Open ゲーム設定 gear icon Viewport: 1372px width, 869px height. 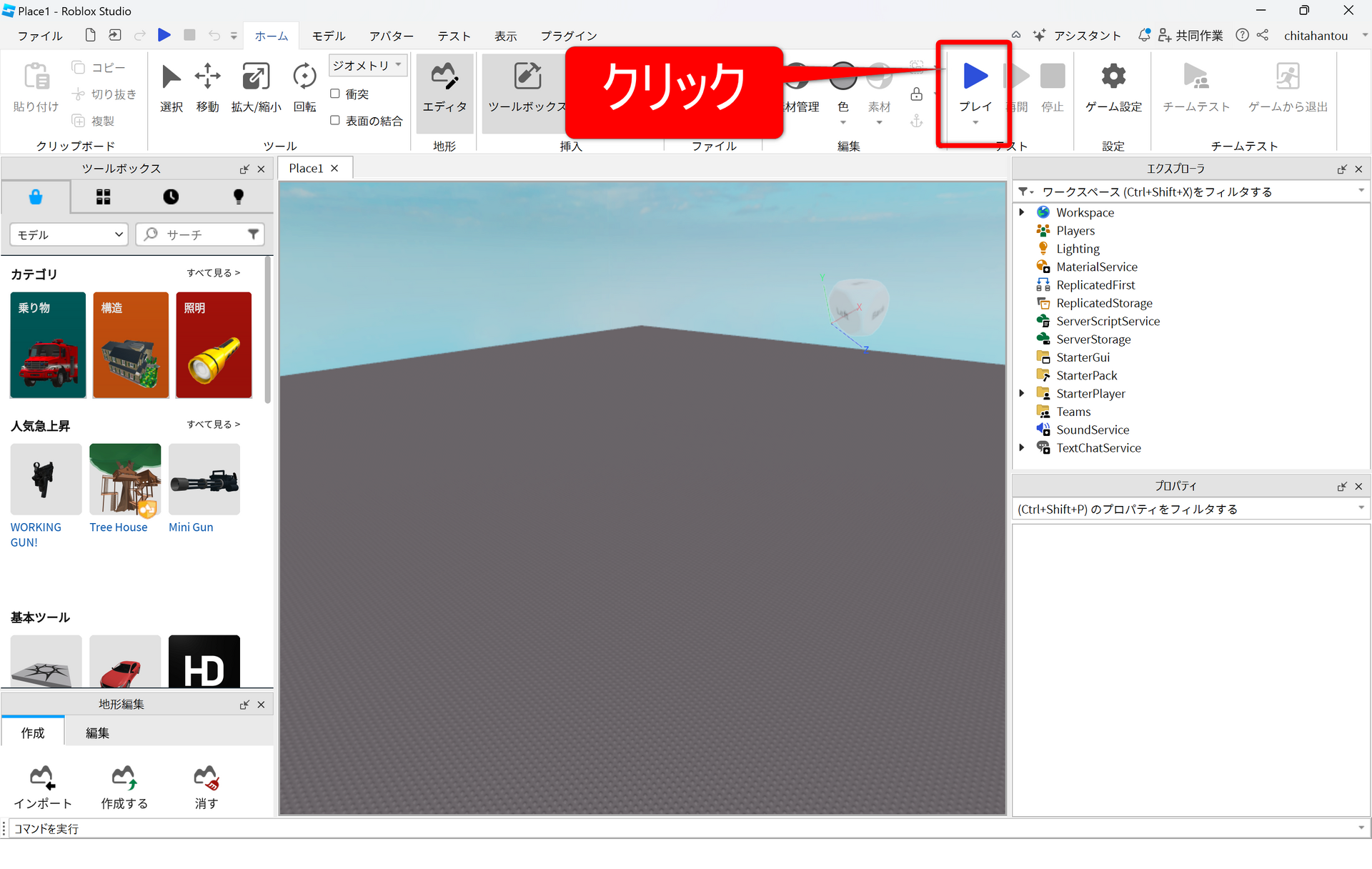click(1113, 77)
